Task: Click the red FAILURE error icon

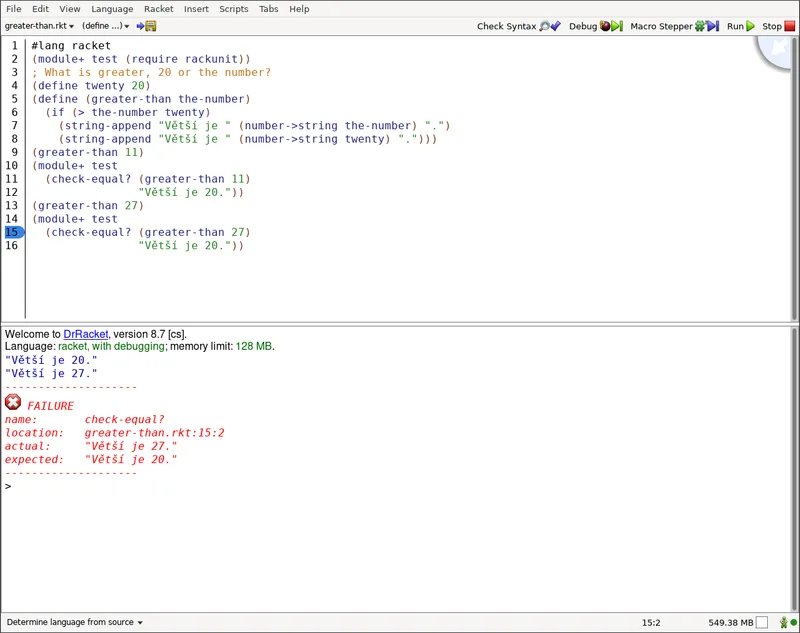Action: [x=13, y=402]
